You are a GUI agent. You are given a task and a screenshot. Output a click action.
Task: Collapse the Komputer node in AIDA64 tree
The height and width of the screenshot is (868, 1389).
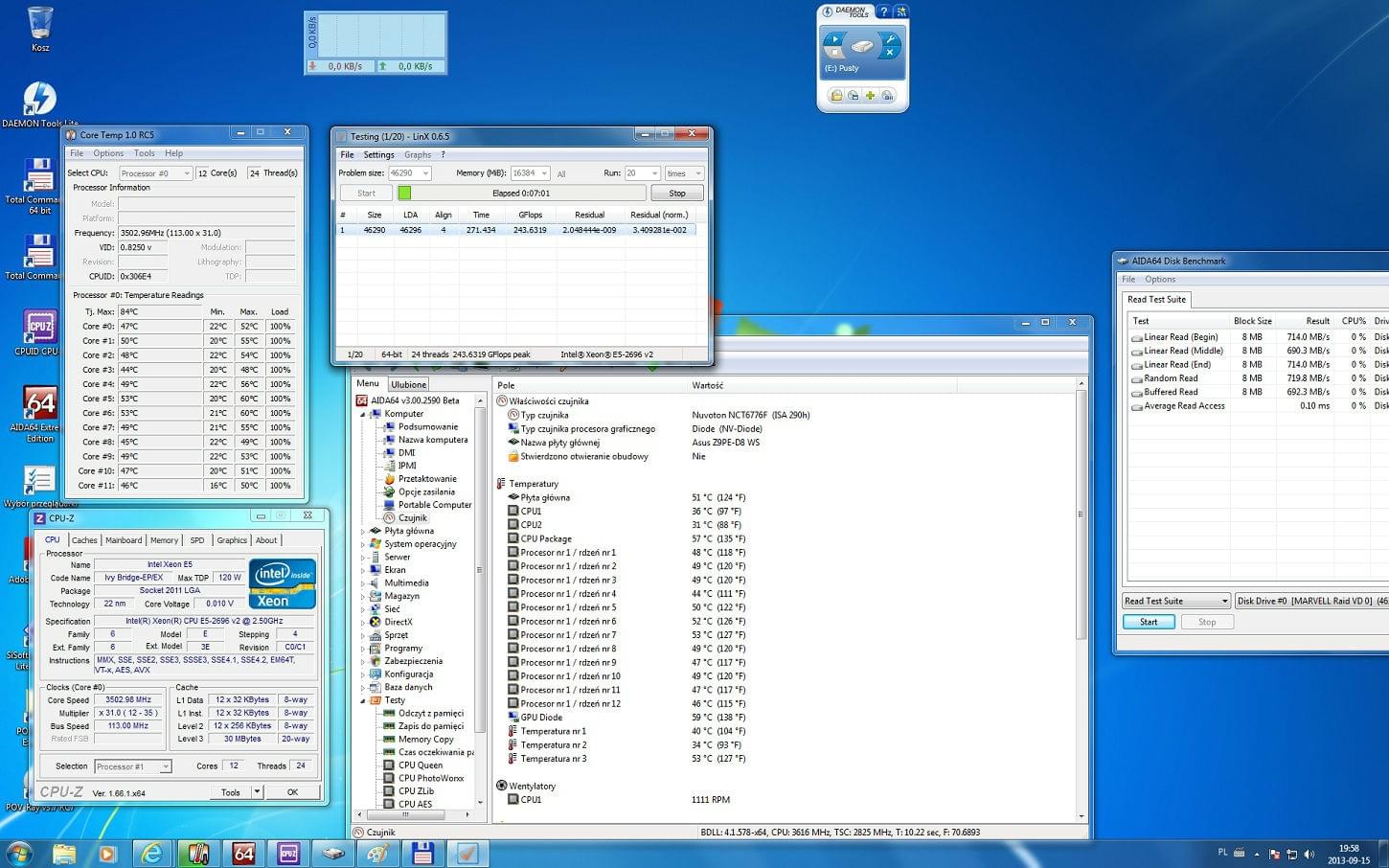tap(363, 414)
